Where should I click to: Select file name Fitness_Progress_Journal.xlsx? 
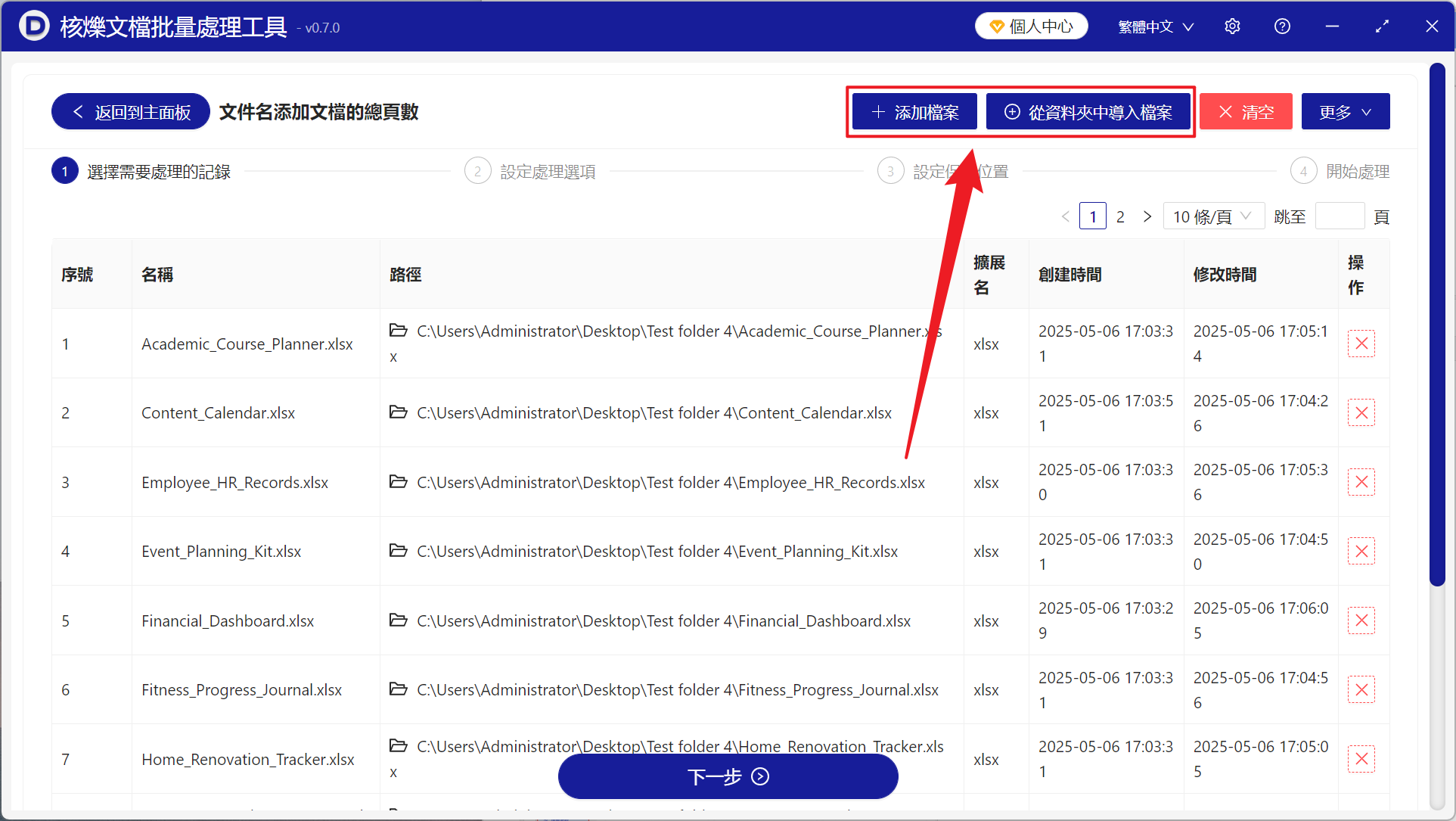(241, 690)
